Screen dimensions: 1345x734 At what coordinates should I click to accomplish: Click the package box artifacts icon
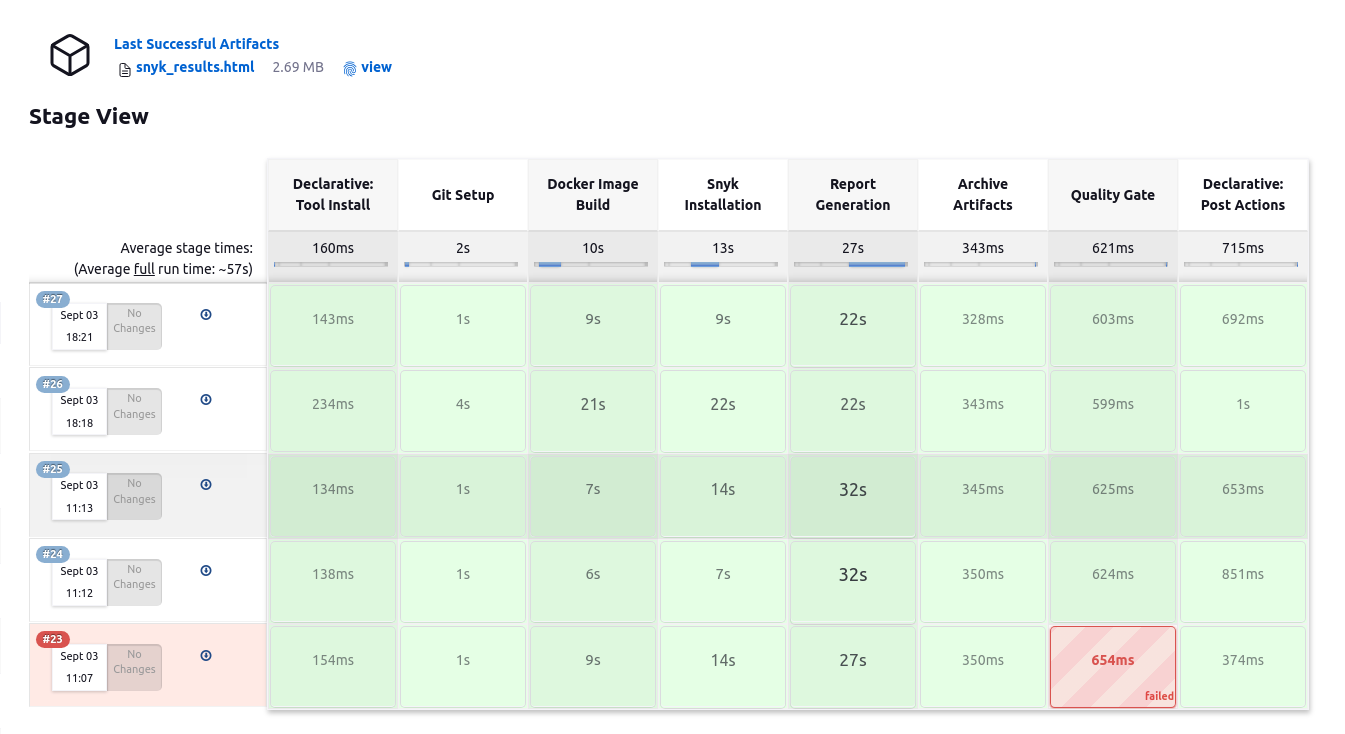tap(70, 55)
